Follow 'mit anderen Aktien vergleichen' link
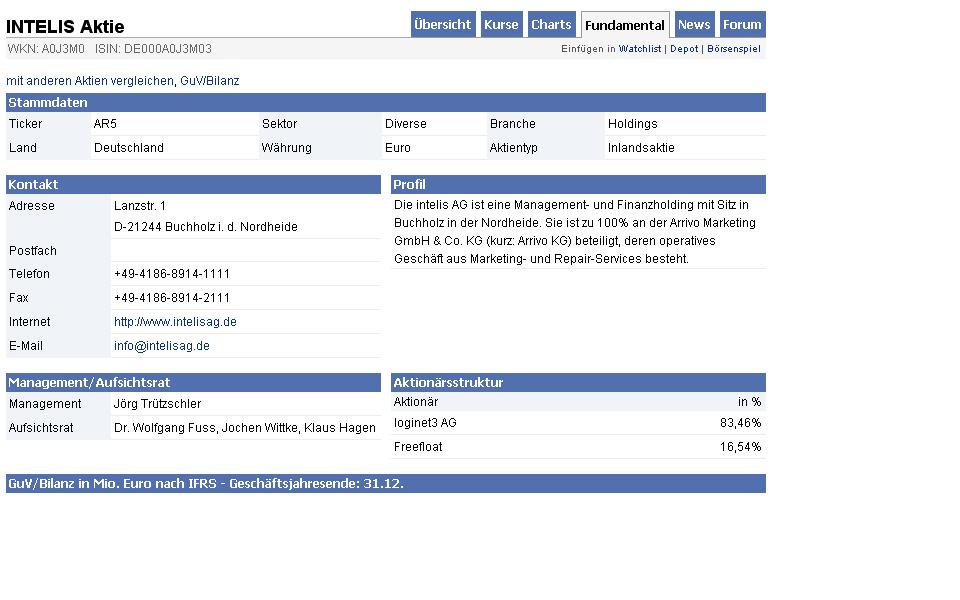960x600 pixels. click(x=90, y=81)
